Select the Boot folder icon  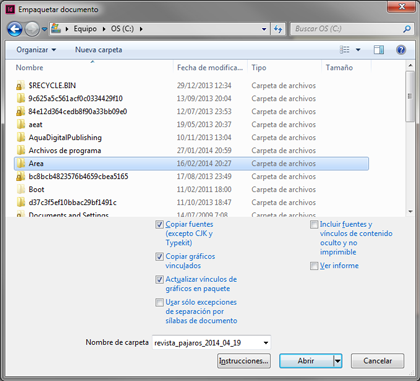[x=21, y=190]
